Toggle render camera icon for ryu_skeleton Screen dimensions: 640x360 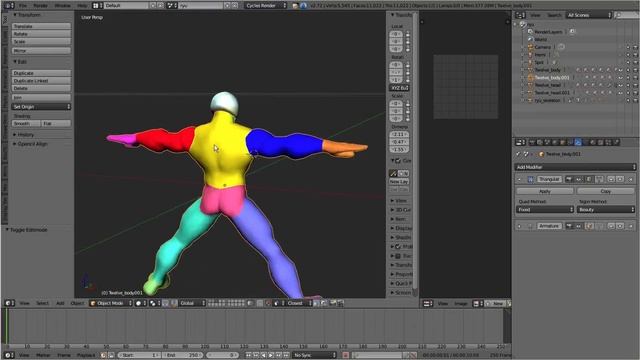[x=636, y=100]
